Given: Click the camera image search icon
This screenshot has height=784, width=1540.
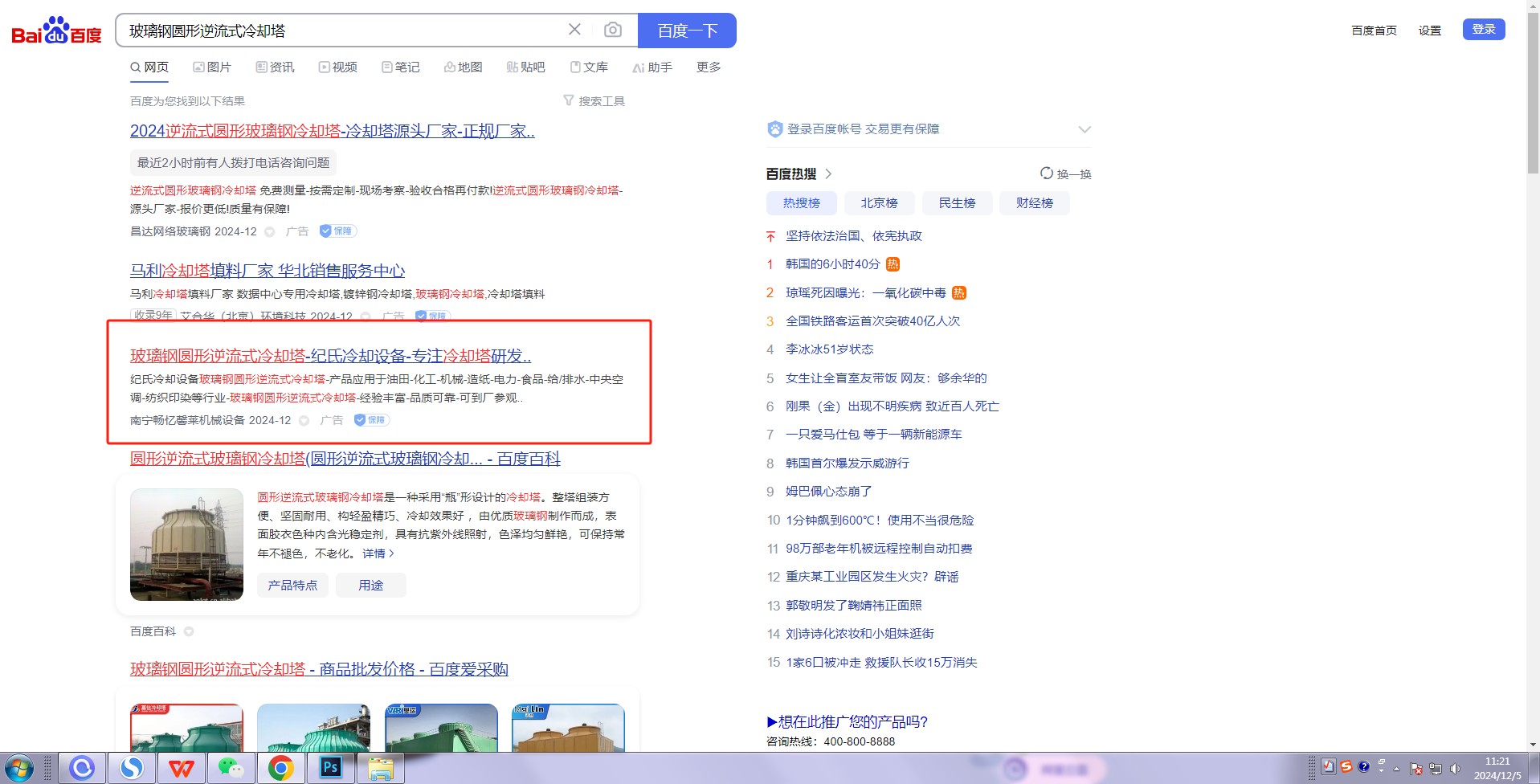Looking at the screenshot, I should [612, 31].
